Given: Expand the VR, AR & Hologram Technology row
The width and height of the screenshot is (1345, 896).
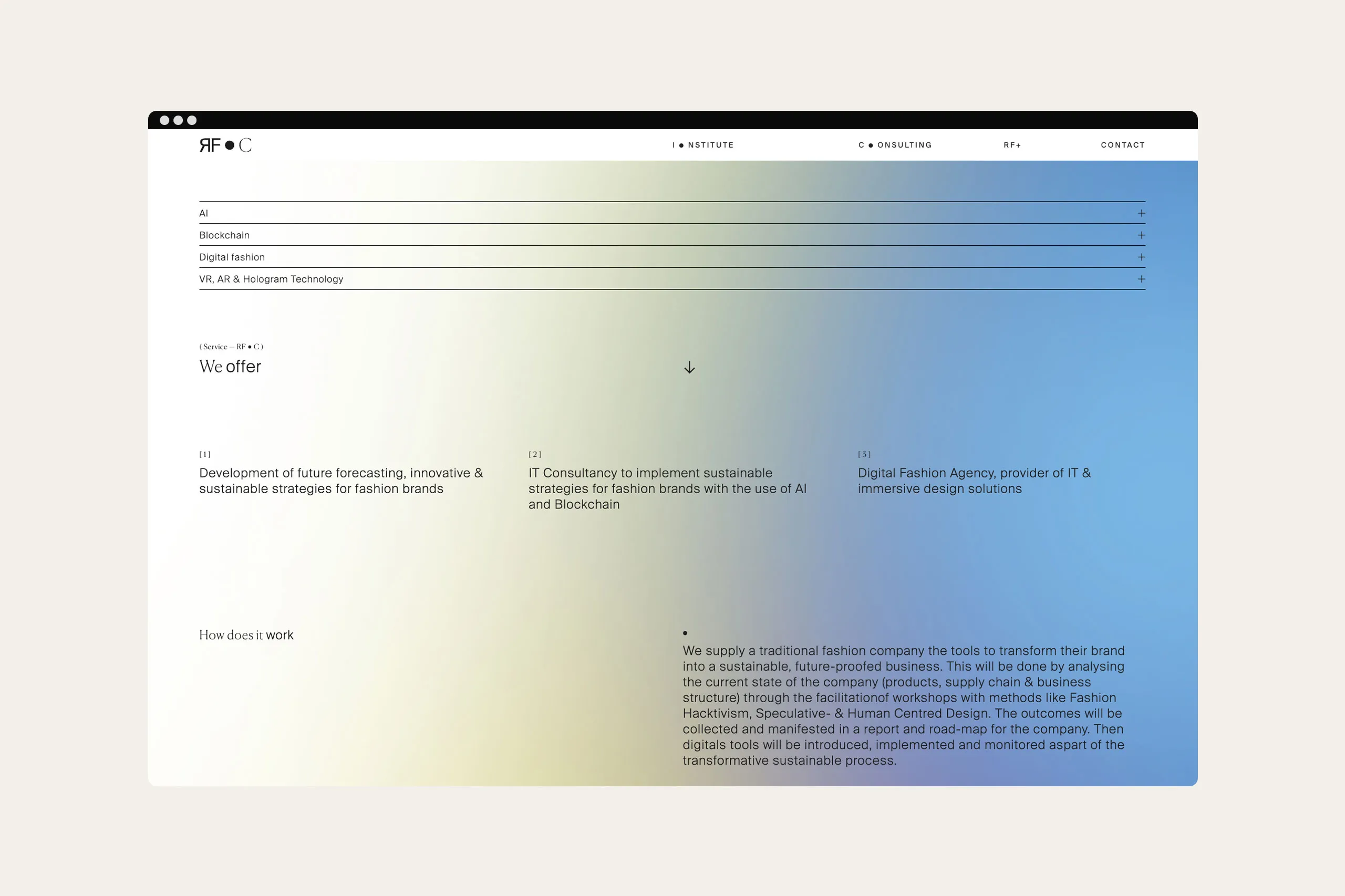Looking at the screenshot, I should 1141,279.
